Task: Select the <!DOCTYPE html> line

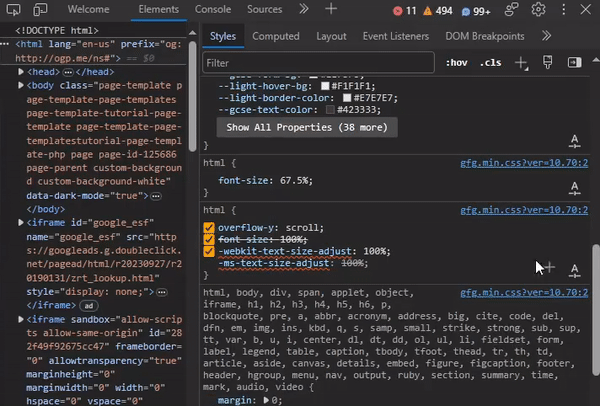Action: pos(57,30)
